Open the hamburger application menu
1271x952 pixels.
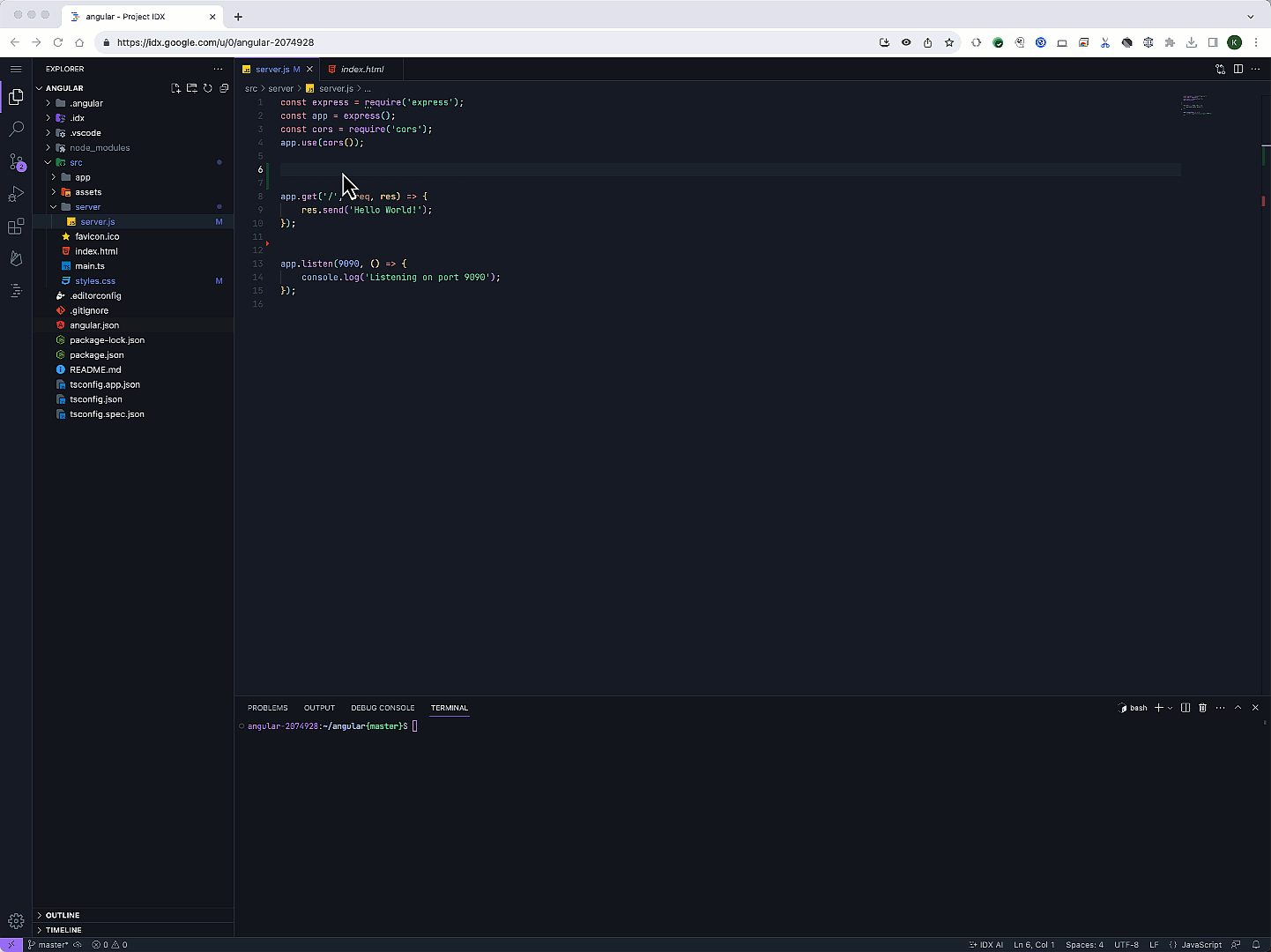coord(16,69)
